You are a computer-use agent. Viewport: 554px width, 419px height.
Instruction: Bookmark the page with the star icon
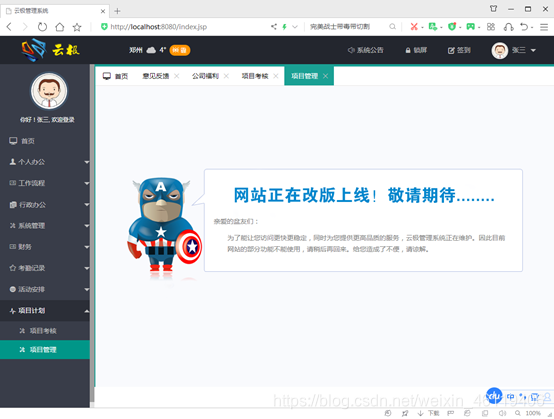(77, 27)
